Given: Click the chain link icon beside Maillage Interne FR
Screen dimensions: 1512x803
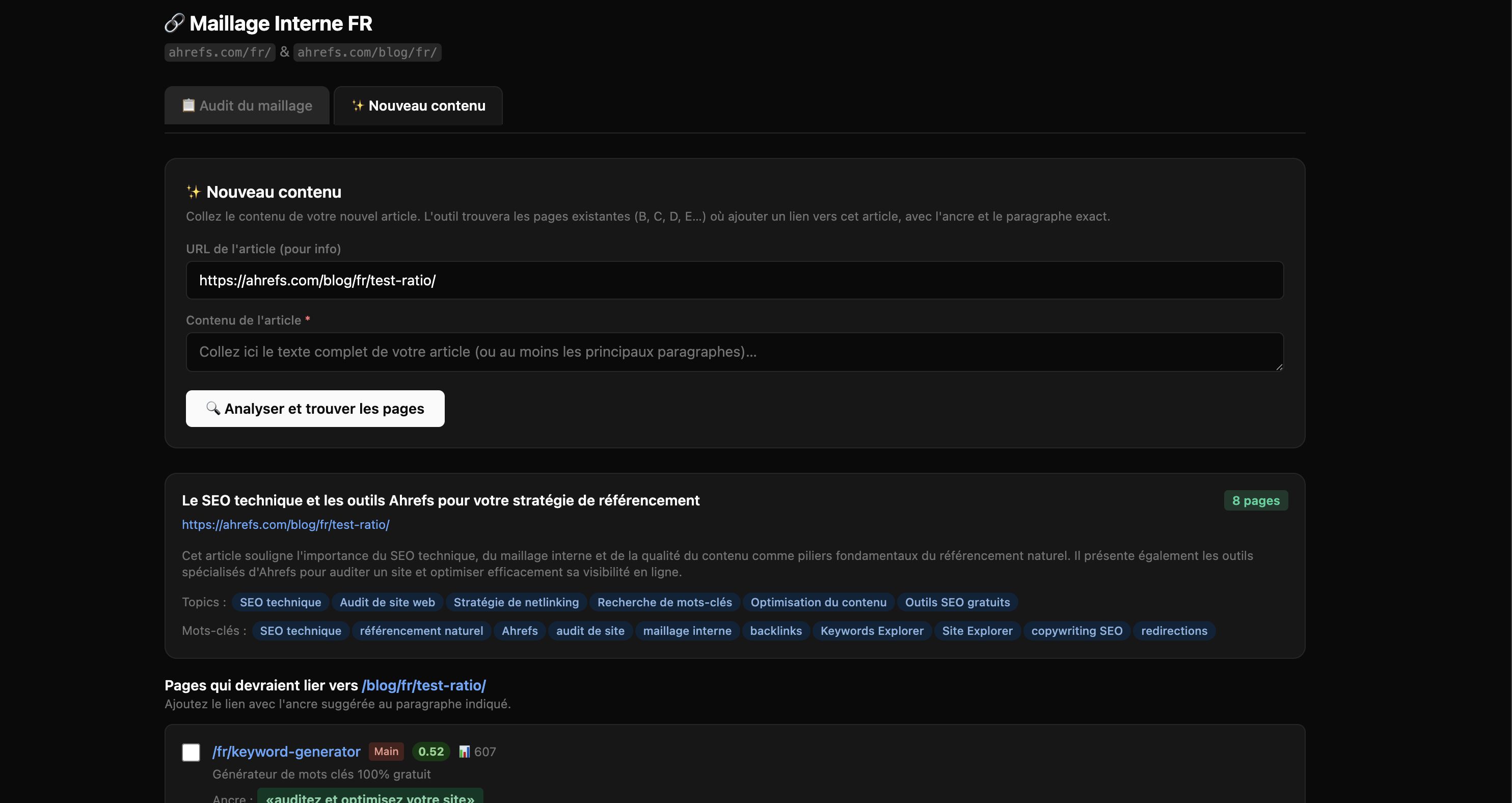Looking at the screenshot, I should [174, 23].
